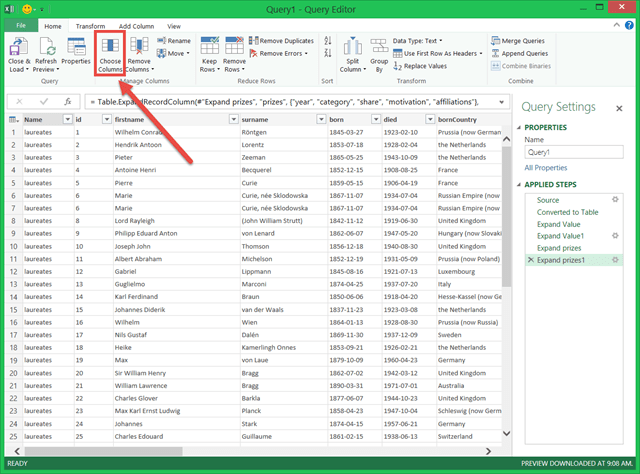This screenshot has height=474, width=640.
Task: Click the gear icon beside Source step
Action: [x=616, y=200]
